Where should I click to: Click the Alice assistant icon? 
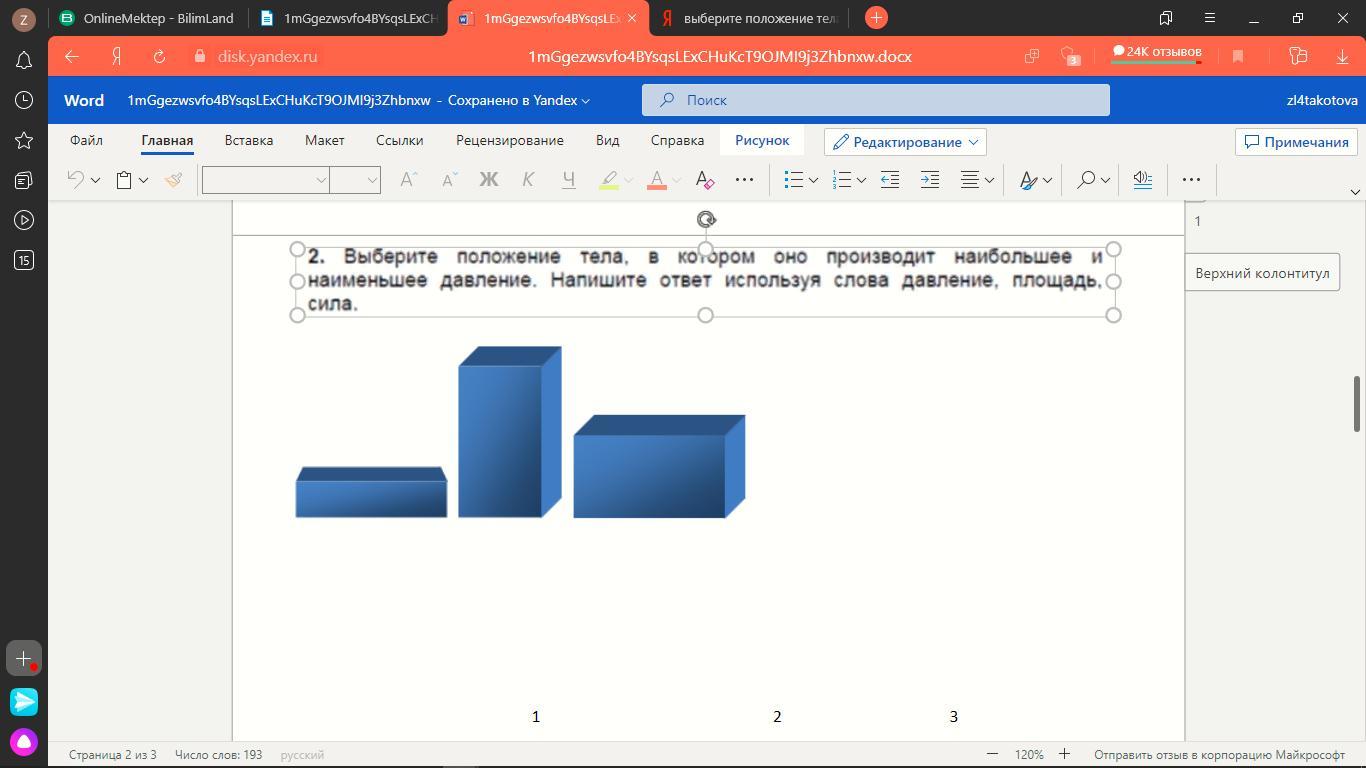point(24,742)
